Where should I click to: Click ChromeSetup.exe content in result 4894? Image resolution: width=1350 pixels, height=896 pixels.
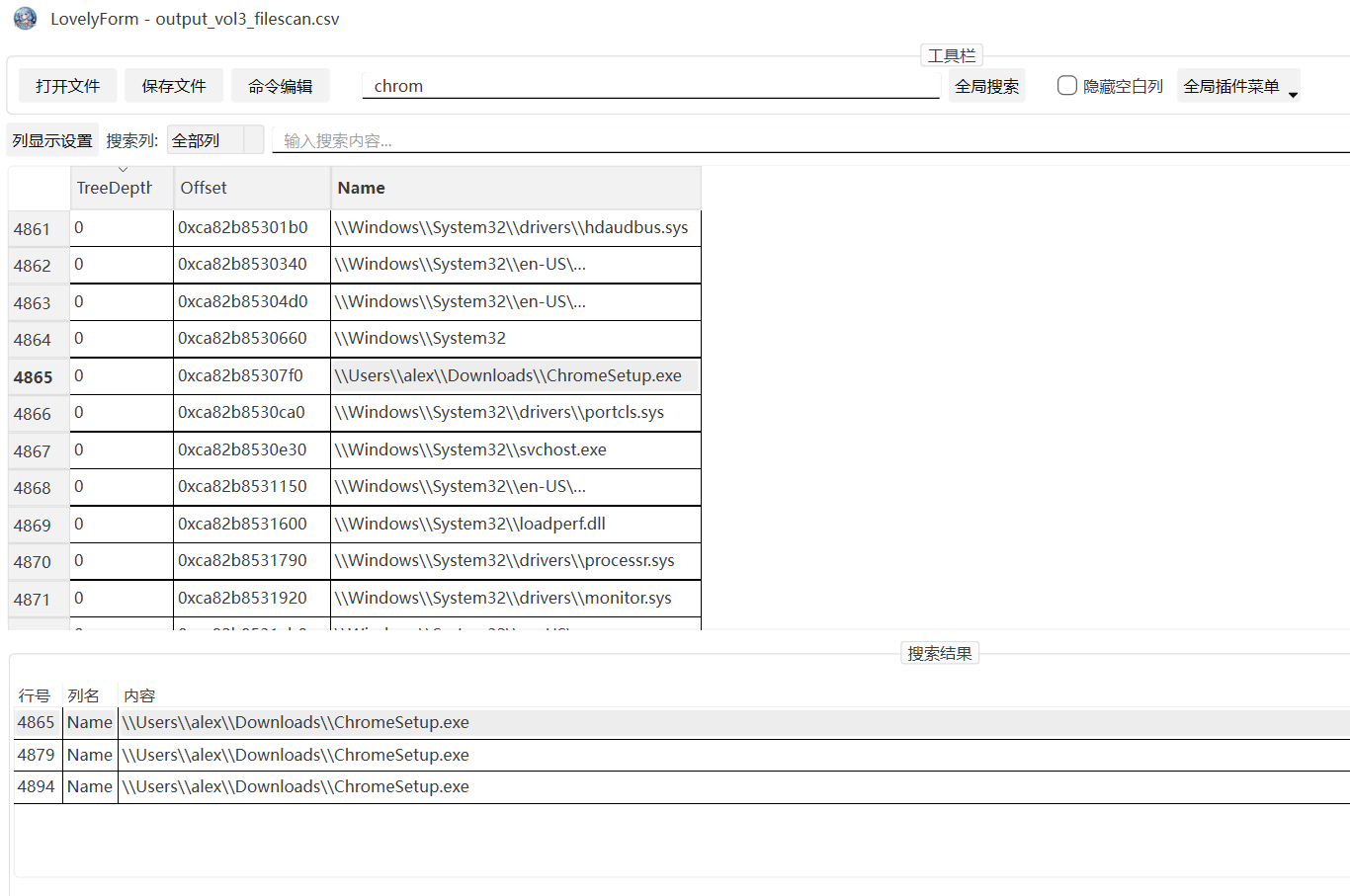click(295, 786)
